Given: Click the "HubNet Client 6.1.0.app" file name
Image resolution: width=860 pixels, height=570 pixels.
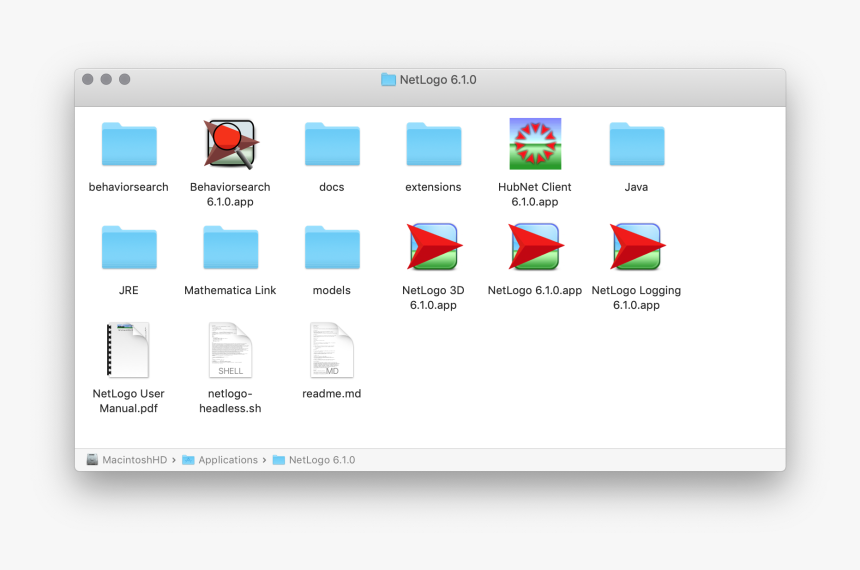Looking at the screenshot, I should [535, 194].
